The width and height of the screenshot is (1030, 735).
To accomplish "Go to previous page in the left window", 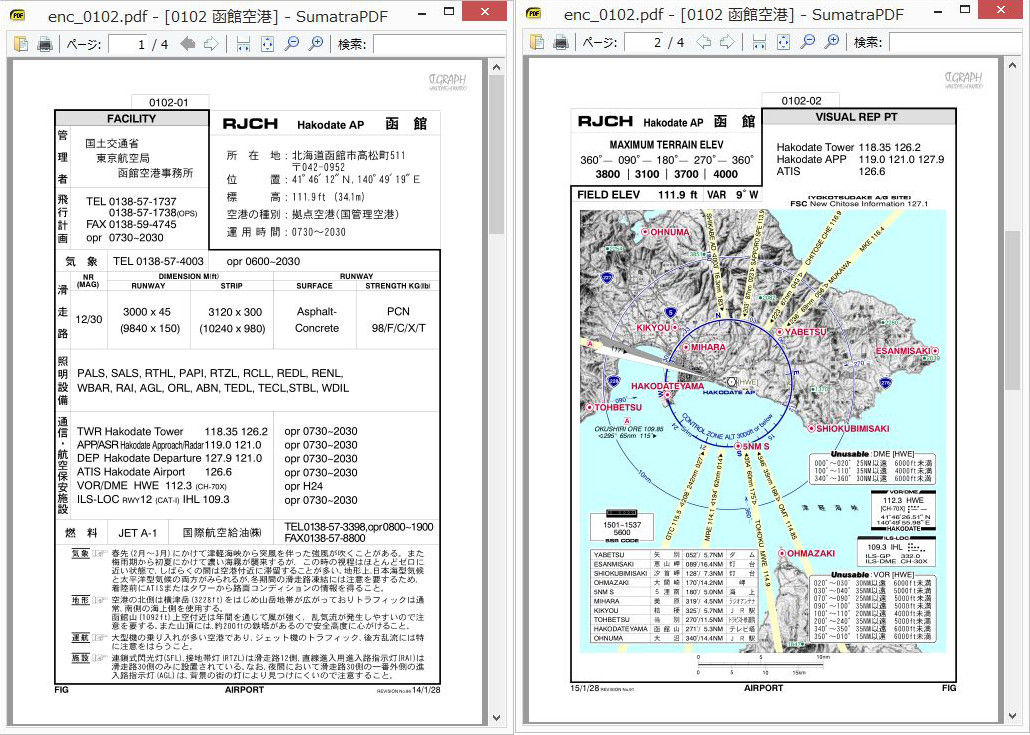I will pos(188,43).
